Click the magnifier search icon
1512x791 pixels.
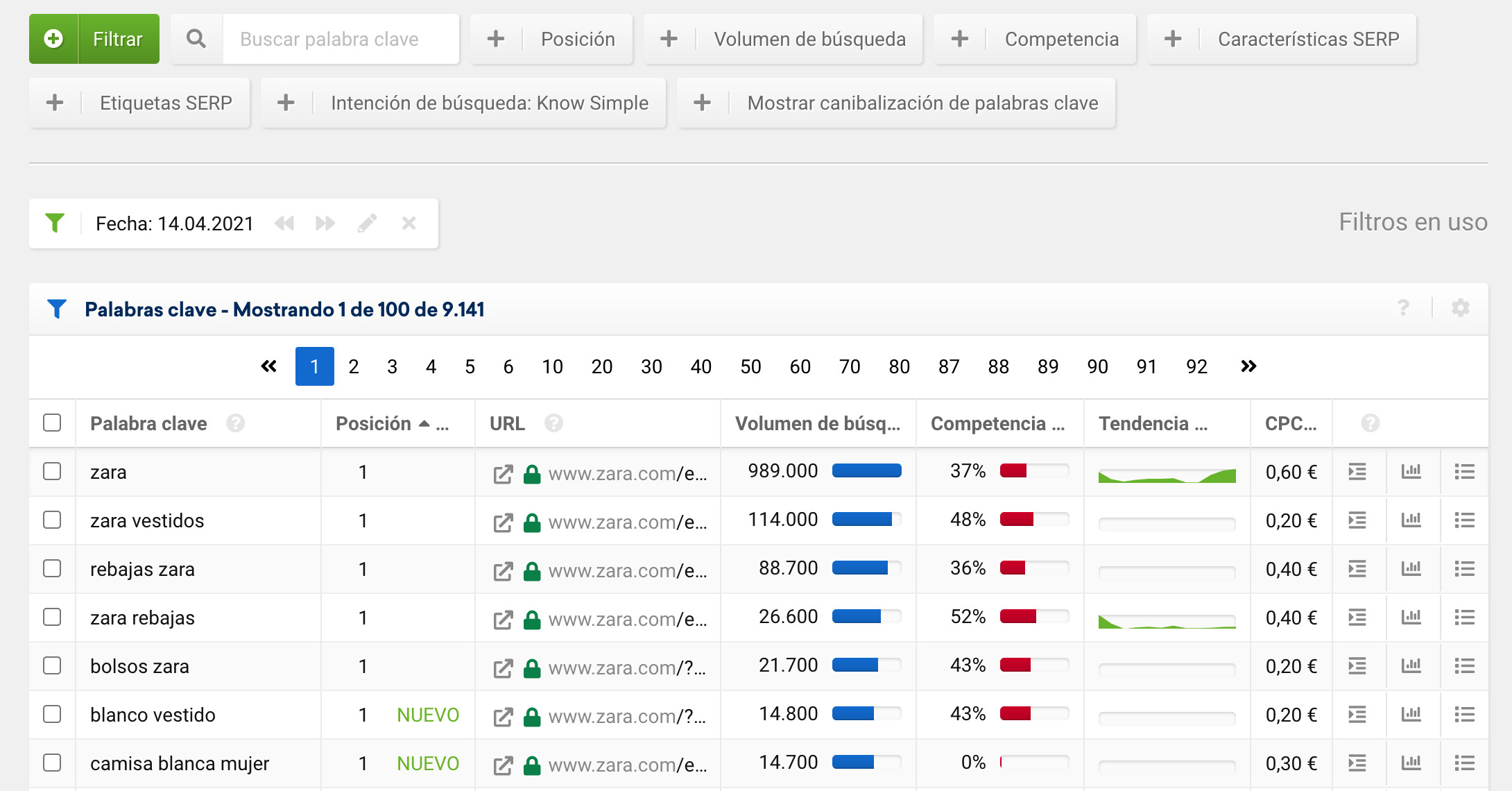coord(197,39)
